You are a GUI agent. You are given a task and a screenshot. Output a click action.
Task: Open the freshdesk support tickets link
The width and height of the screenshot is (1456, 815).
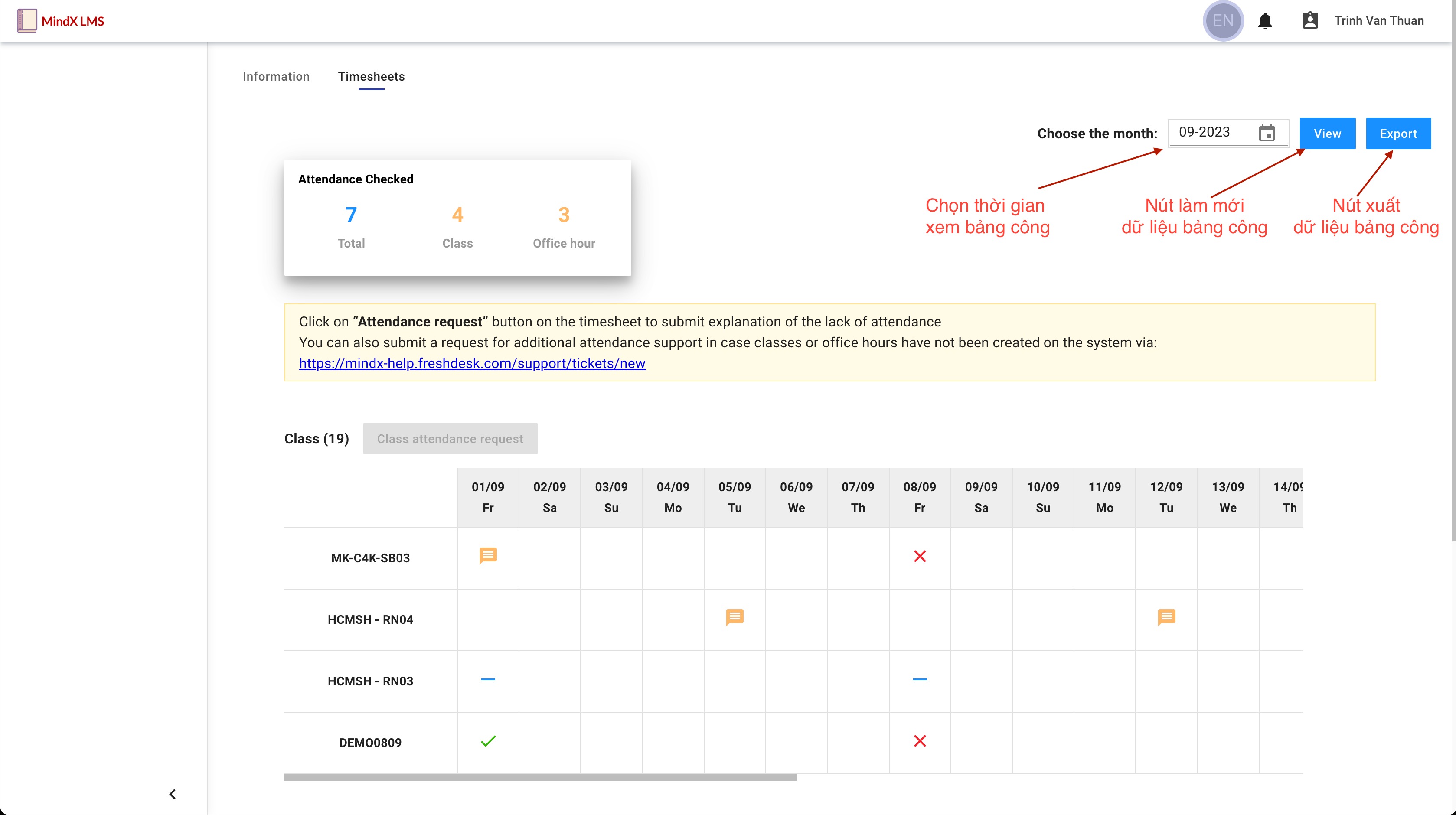coord(472,363)
